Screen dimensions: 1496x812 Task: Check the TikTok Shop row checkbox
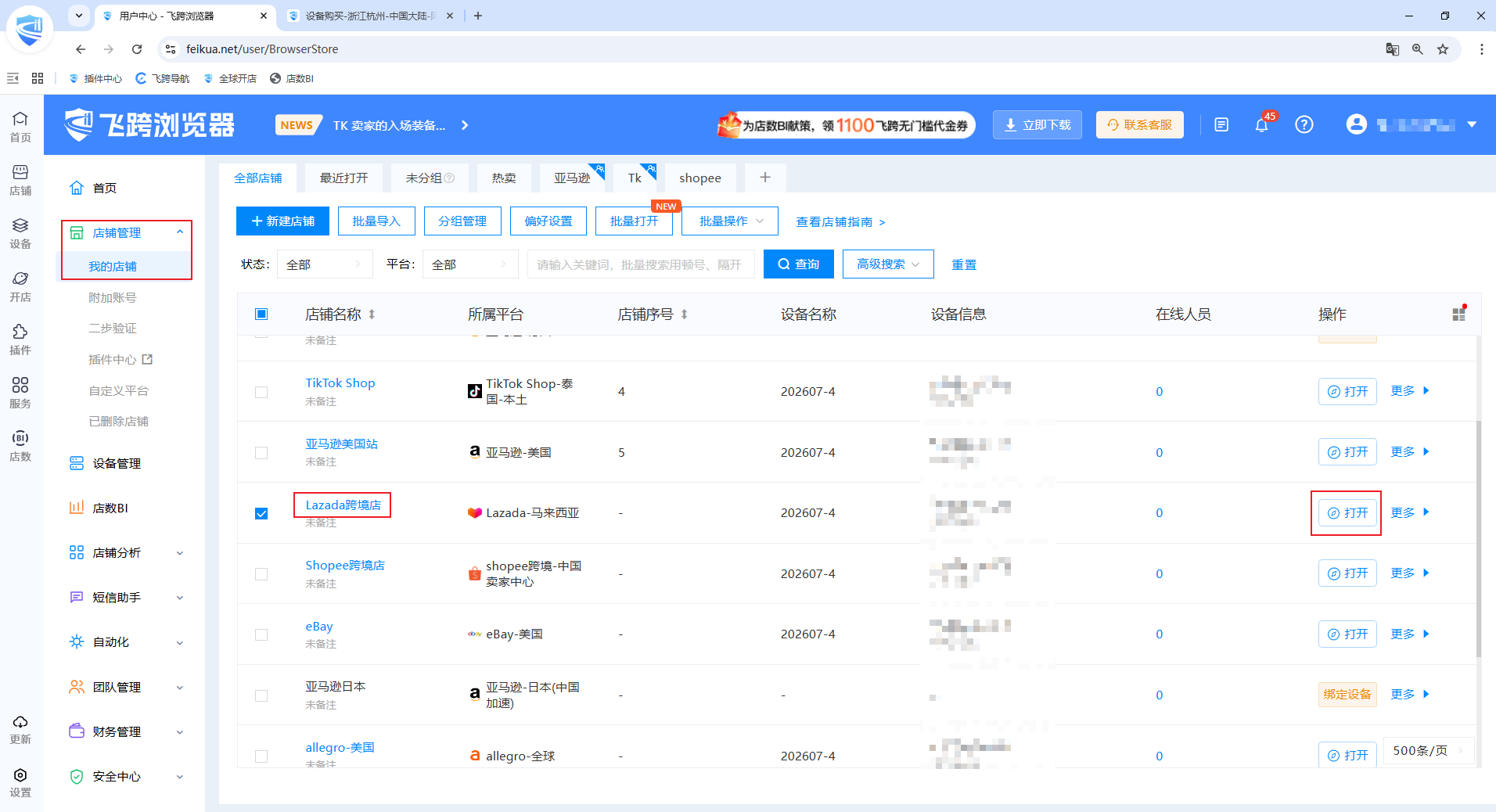pos(261,392)
